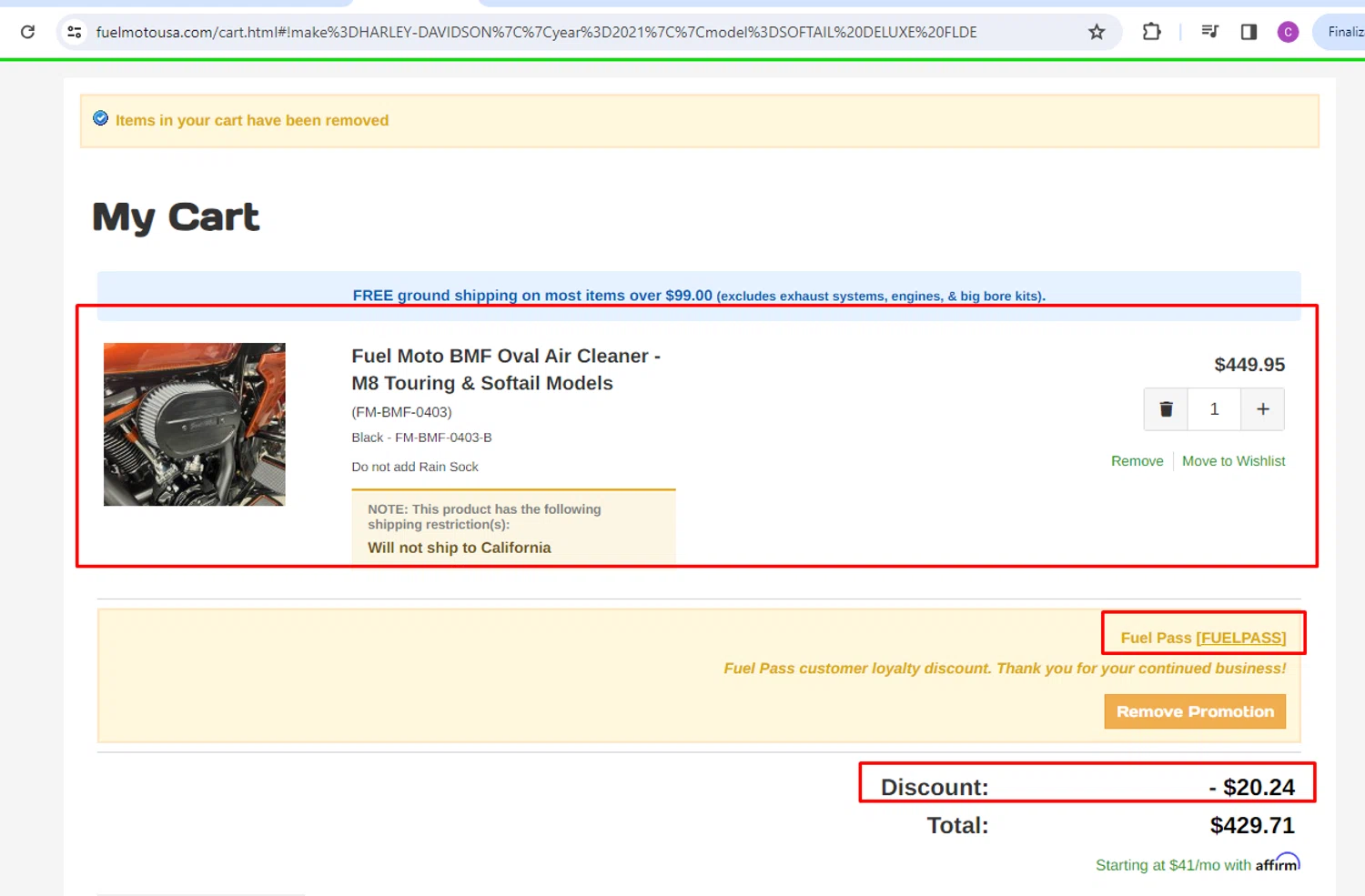Click the '(FM-BMF-0403)' part number

coord(401,412)
